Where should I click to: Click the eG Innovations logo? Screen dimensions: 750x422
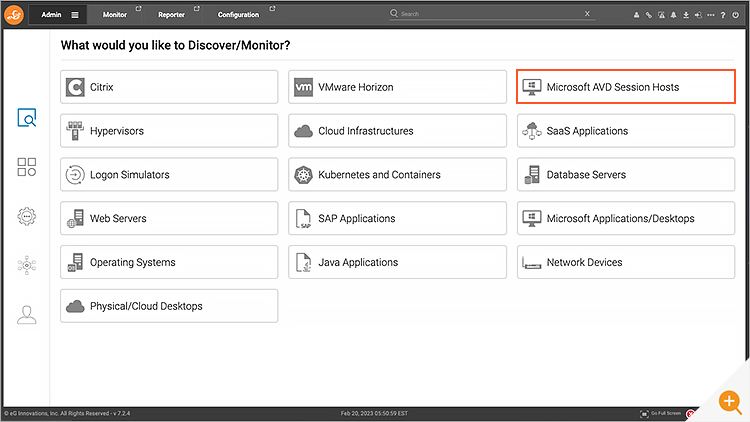pyautogui.click(x=14, y=14)
